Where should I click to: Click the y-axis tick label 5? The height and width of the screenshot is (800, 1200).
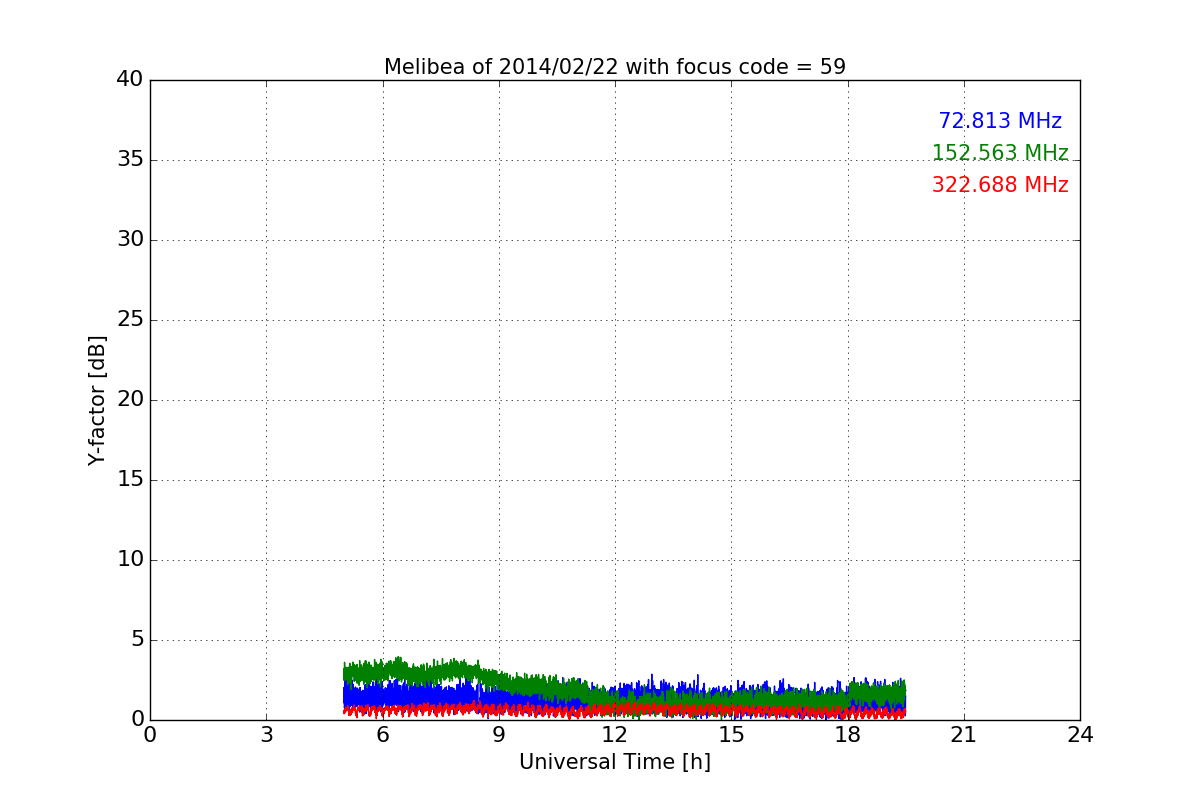click(x=137, y=640)
